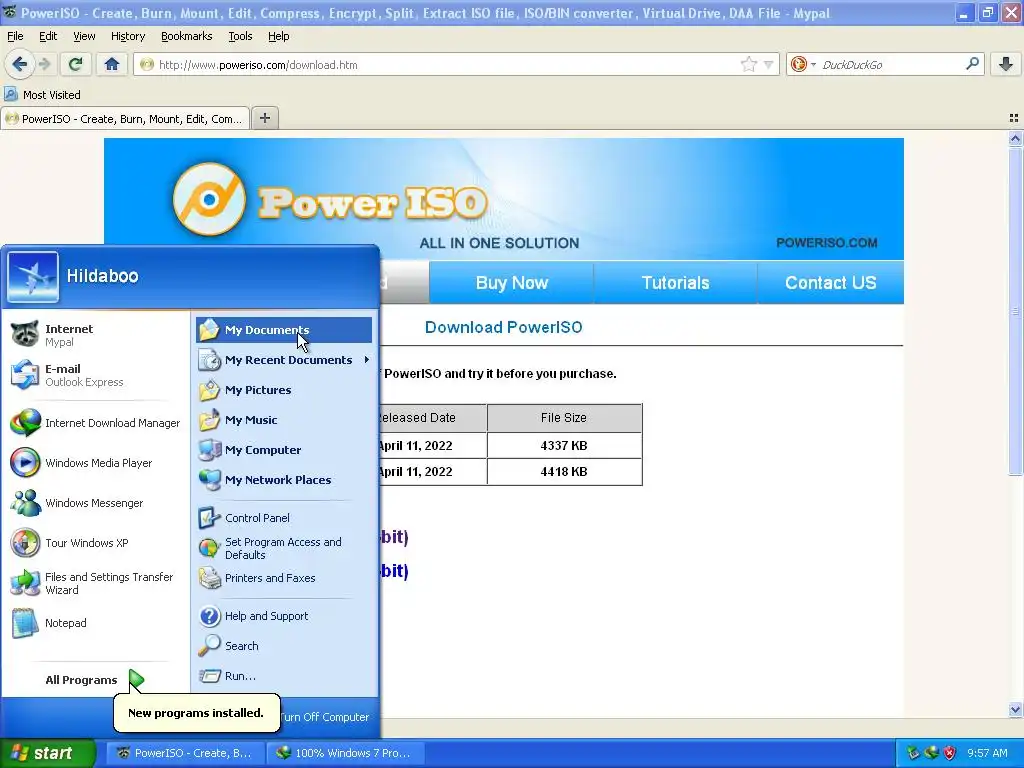
Task: Open a new tab with plus button
Action: tap(264, 118)
